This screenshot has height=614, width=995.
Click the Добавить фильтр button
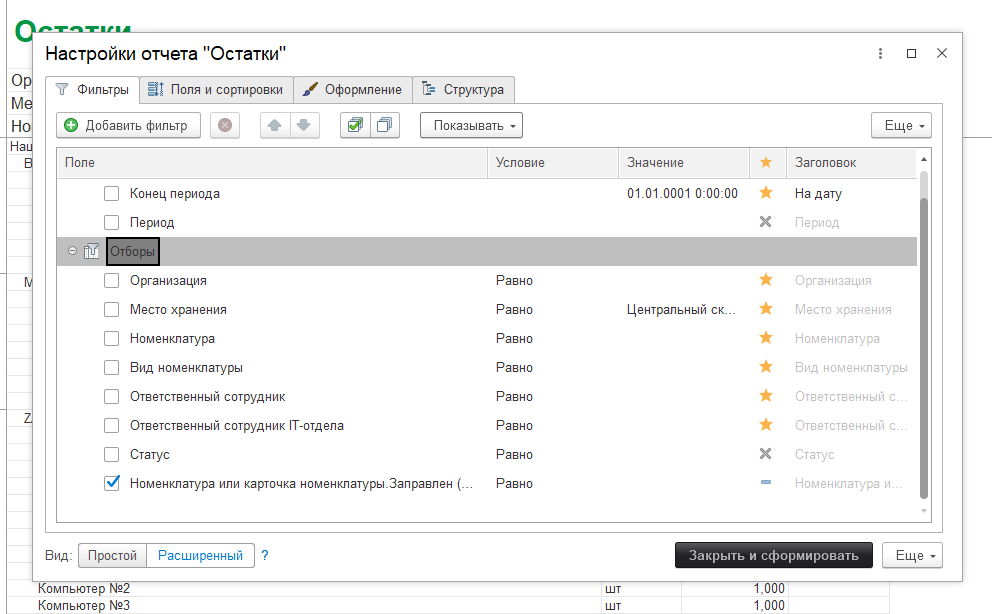tap(128, 126)
